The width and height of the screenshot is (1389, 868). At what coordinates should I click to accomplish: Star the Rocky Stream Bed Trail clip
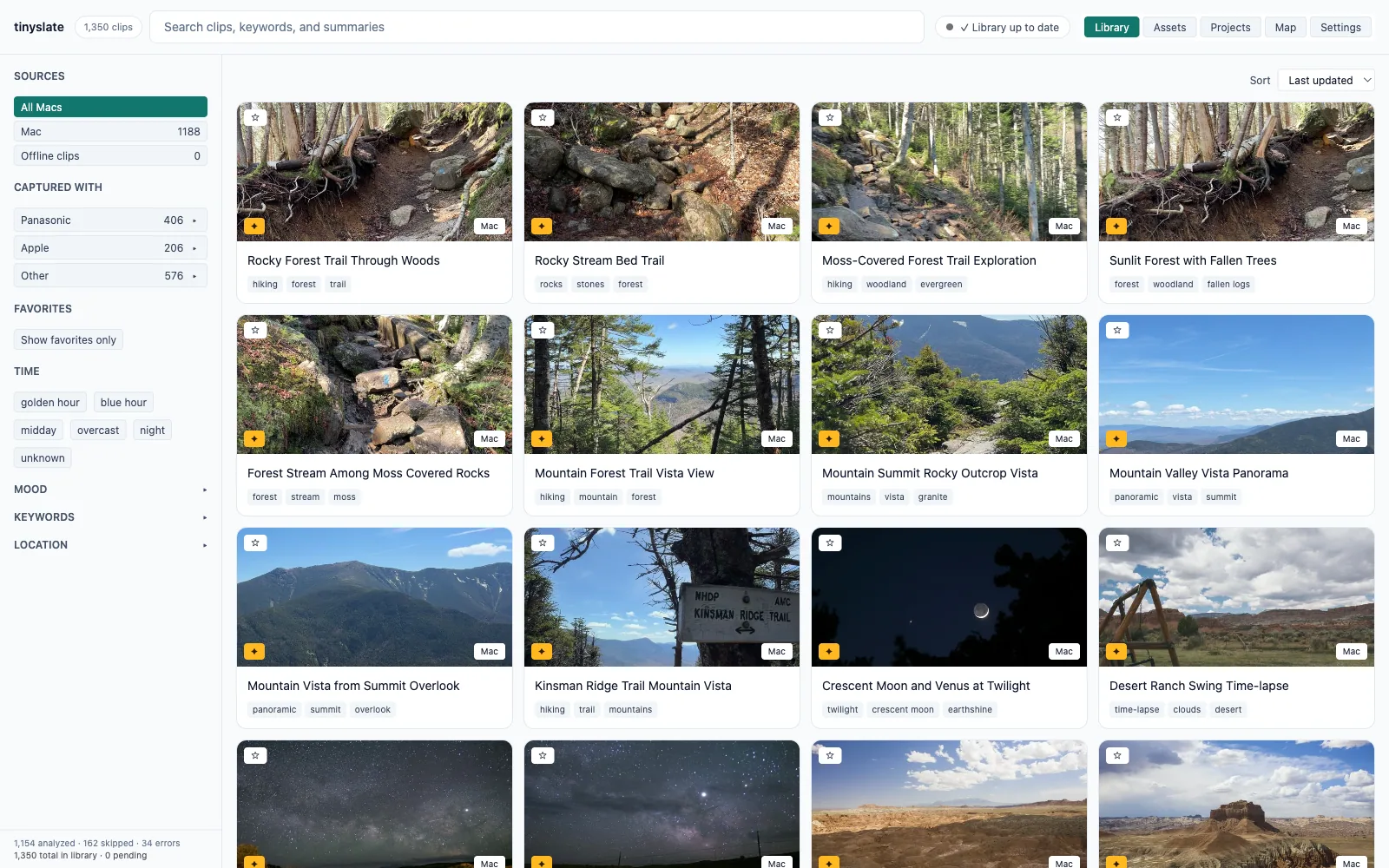coord(543,117)
